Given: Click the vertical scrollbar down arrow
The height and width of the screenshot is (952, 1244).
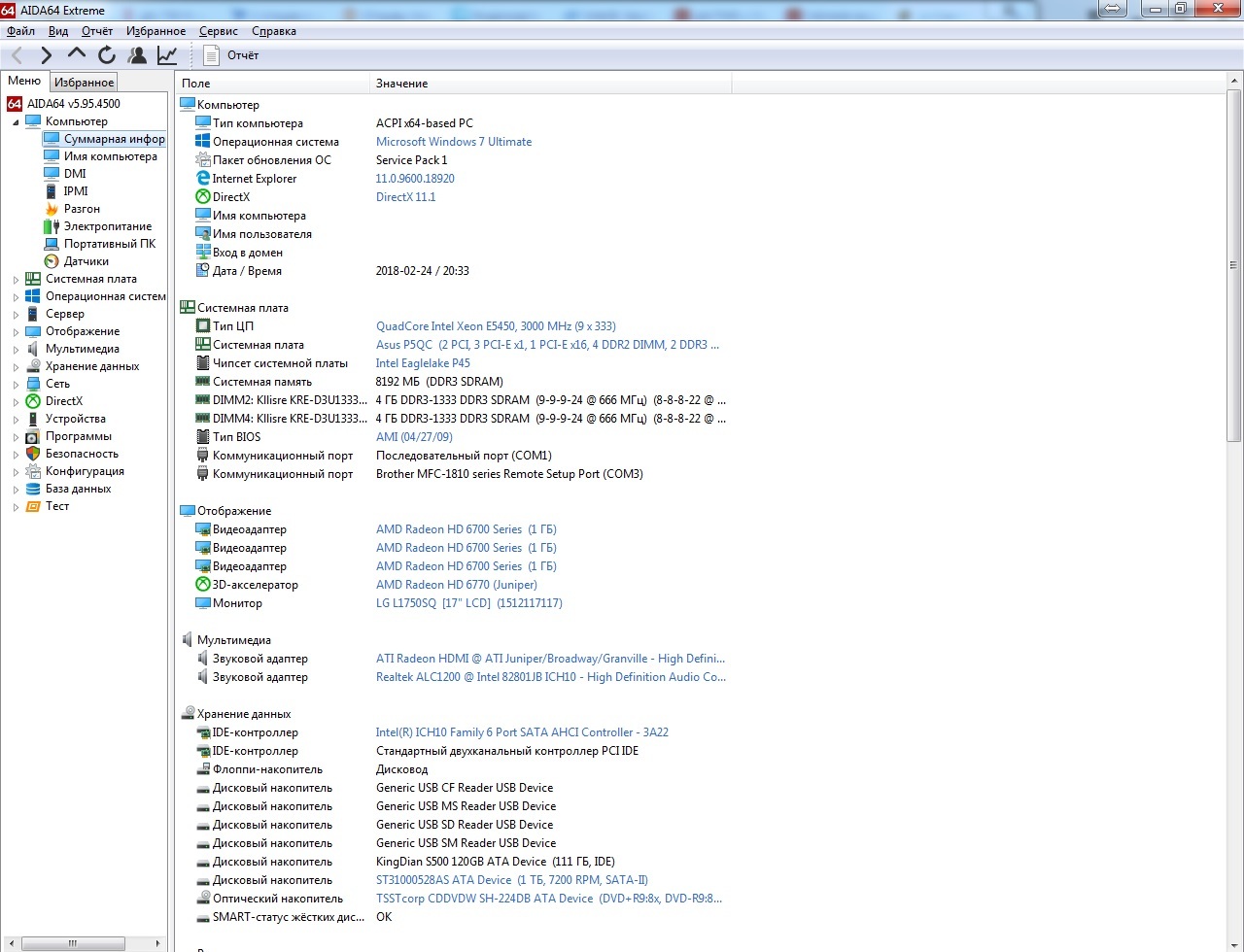Looking at the screenshot, I should coord(1234,943).
